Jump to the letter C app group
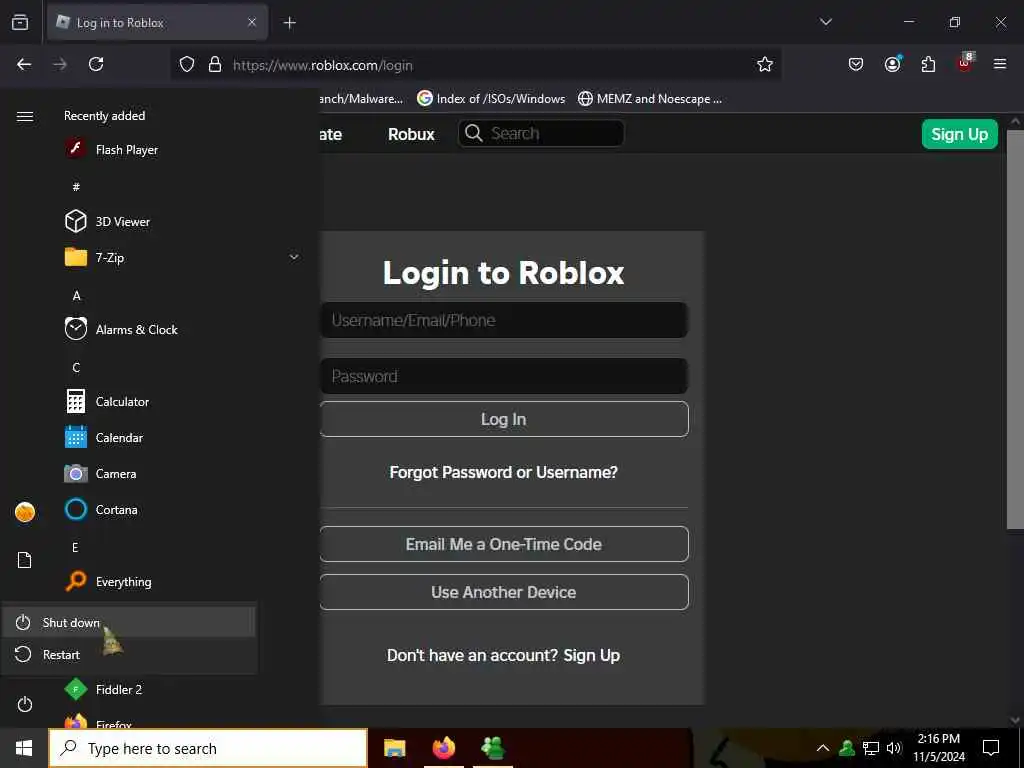The height and width of the screenshot is (768, 1024). 76,368
